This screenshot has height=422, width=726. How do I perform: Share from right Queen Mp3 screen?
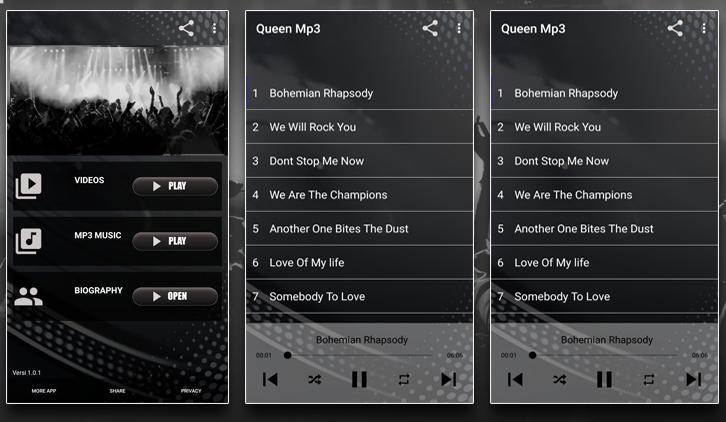(x=675, y=28)
